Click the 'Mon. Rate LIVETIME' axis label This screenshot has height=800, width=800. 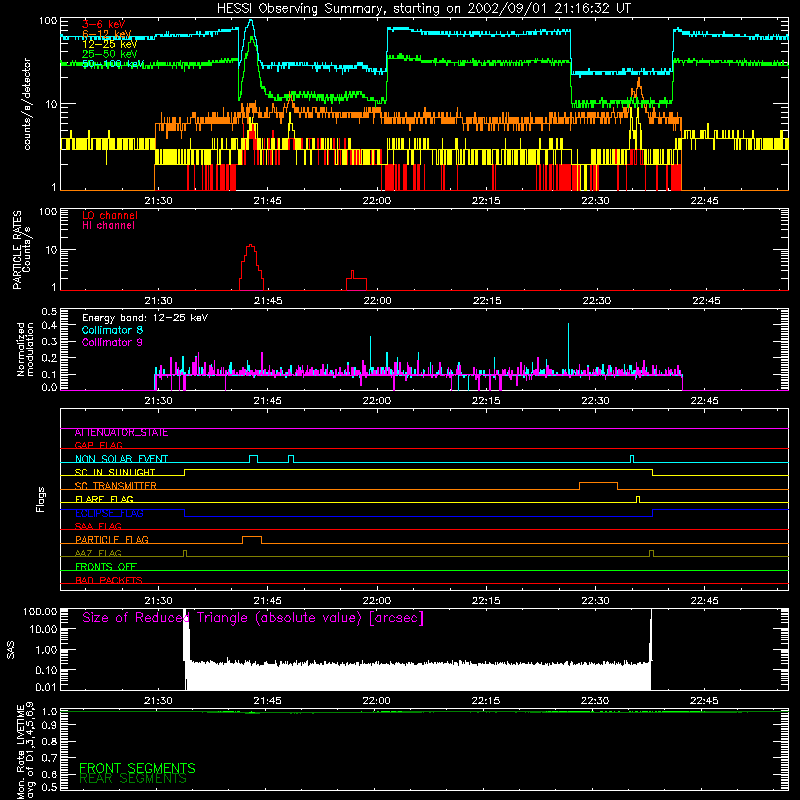click(21, 751)
